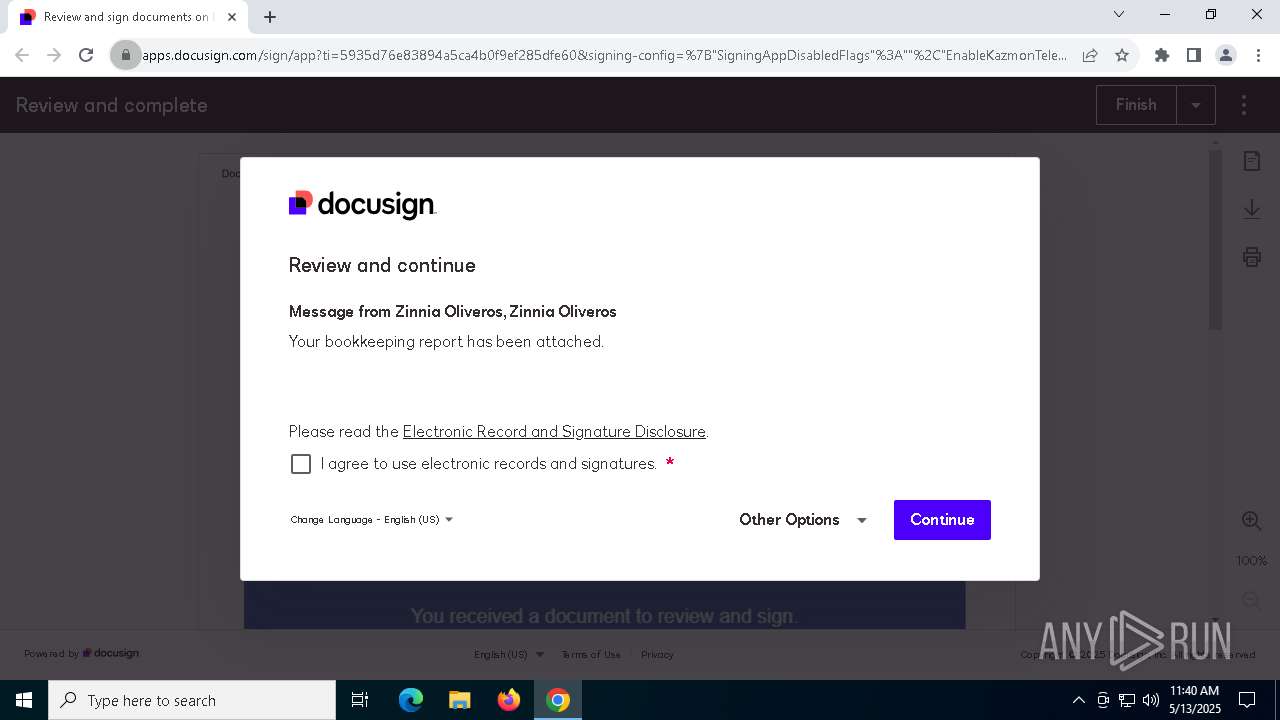Viewport: 1280px width, 720px height.
Task: Open File Explorer from taskbar
Action: click(459, 700)
